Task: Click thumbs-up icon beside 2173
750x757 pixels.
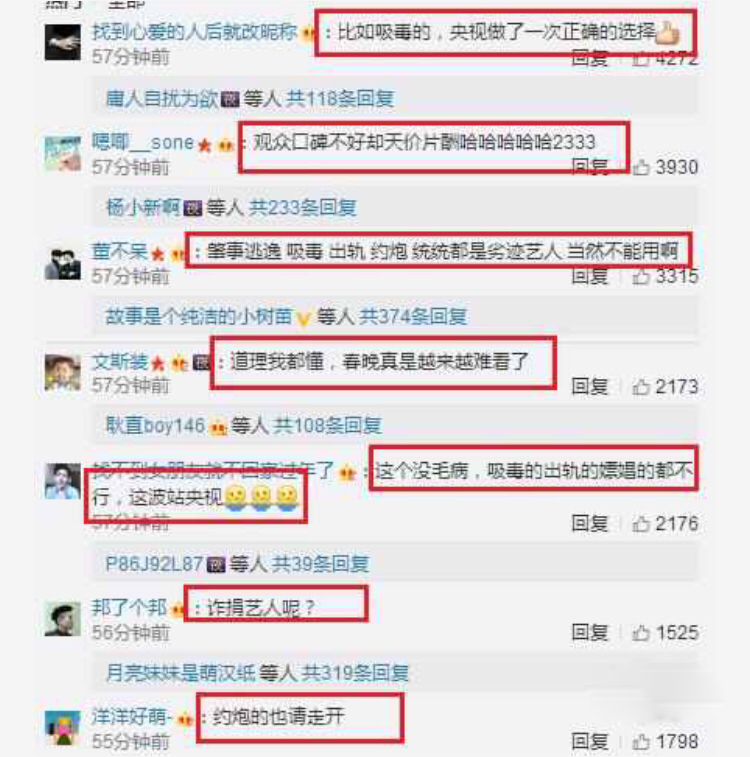Action: point(640,387)
